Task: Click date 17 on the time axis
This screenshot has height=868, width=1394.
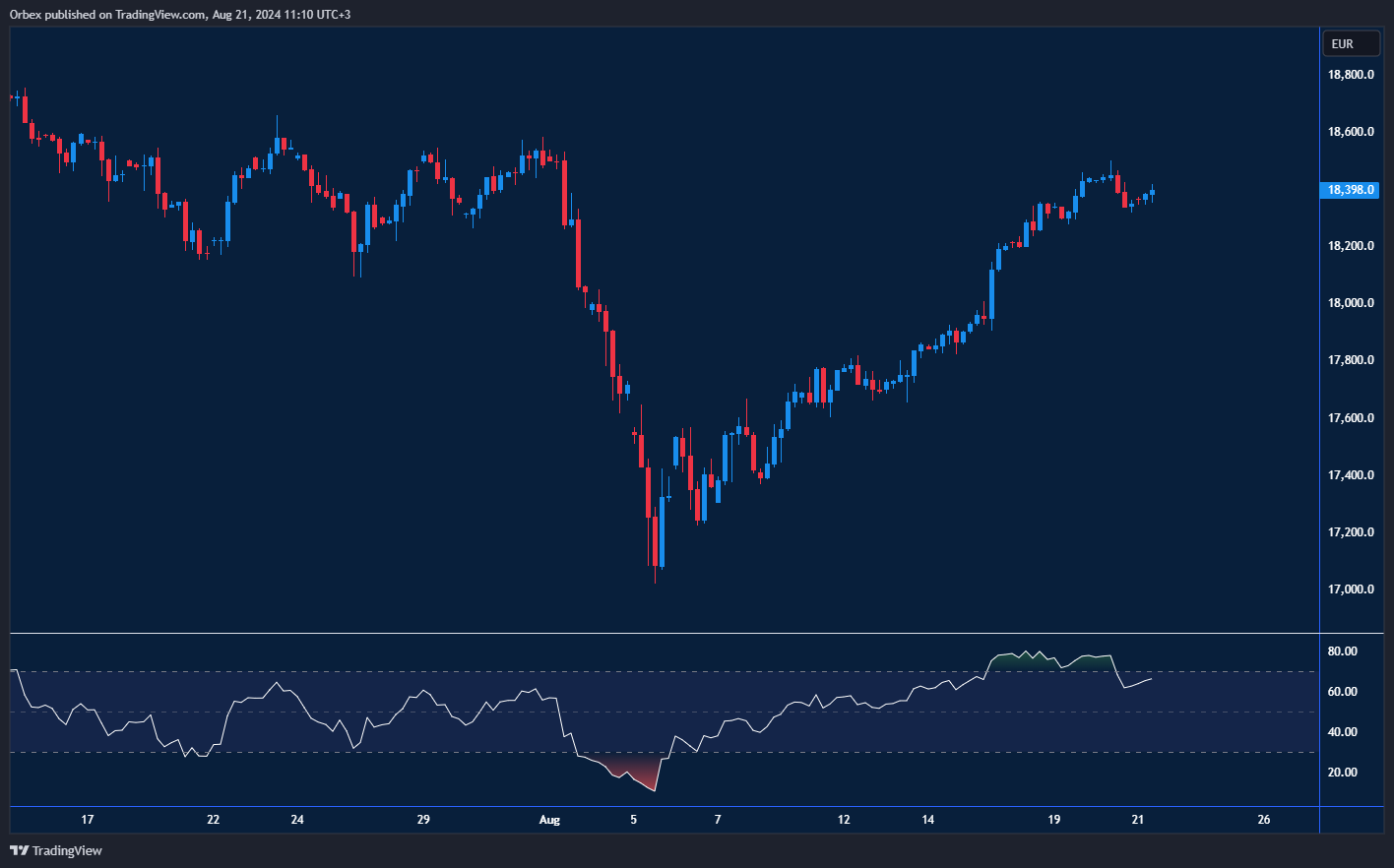Action: [x=88, y=820]
